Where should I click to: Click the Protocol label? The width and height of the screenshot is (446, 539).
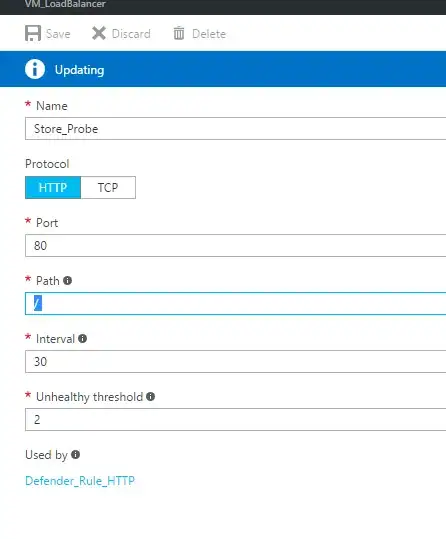click(47, 164)
